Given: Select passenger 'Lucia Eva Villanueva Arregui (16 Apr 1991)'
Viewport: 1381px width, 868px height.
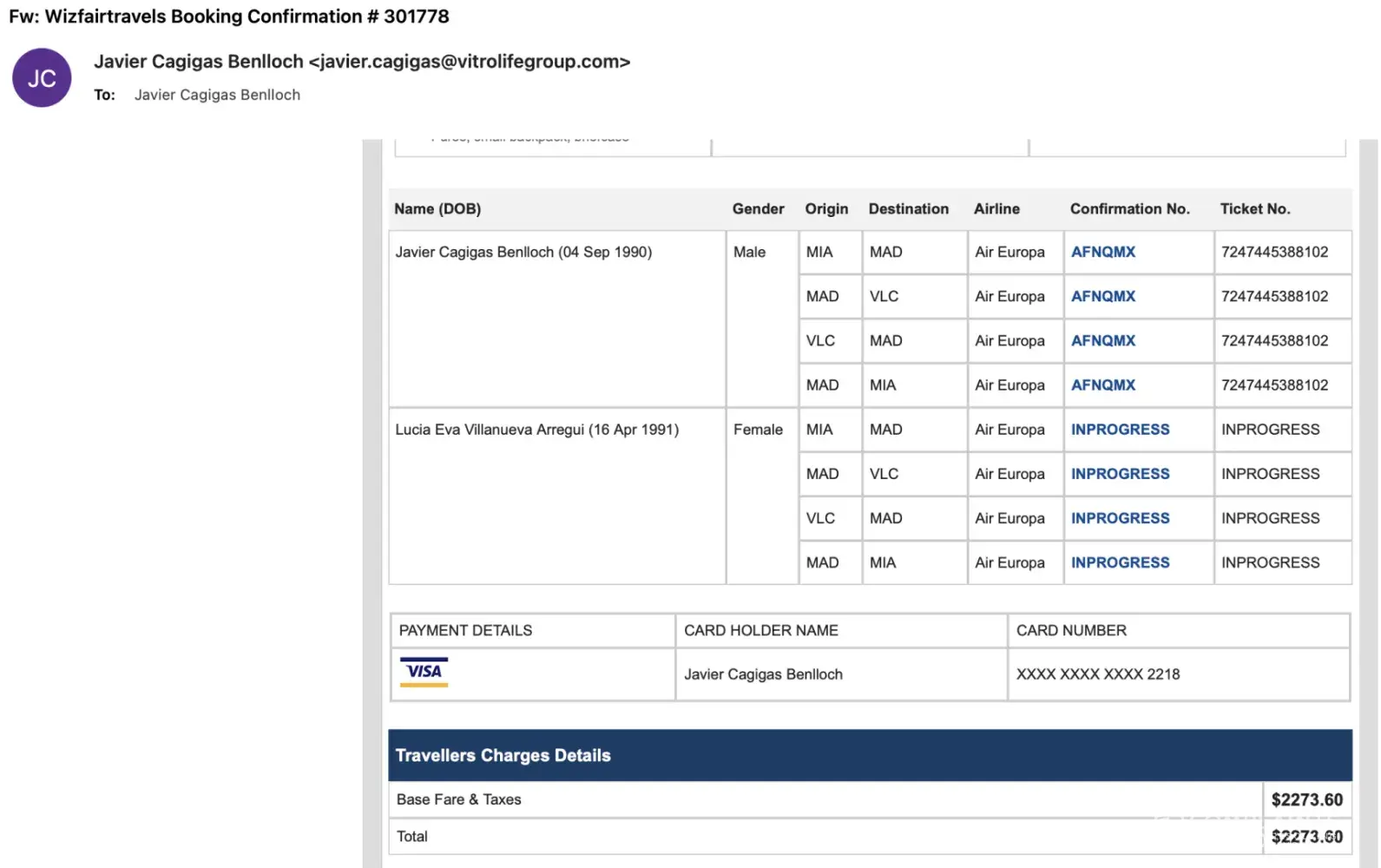Looking at the screenshot, I should click(x=537, y=430).
